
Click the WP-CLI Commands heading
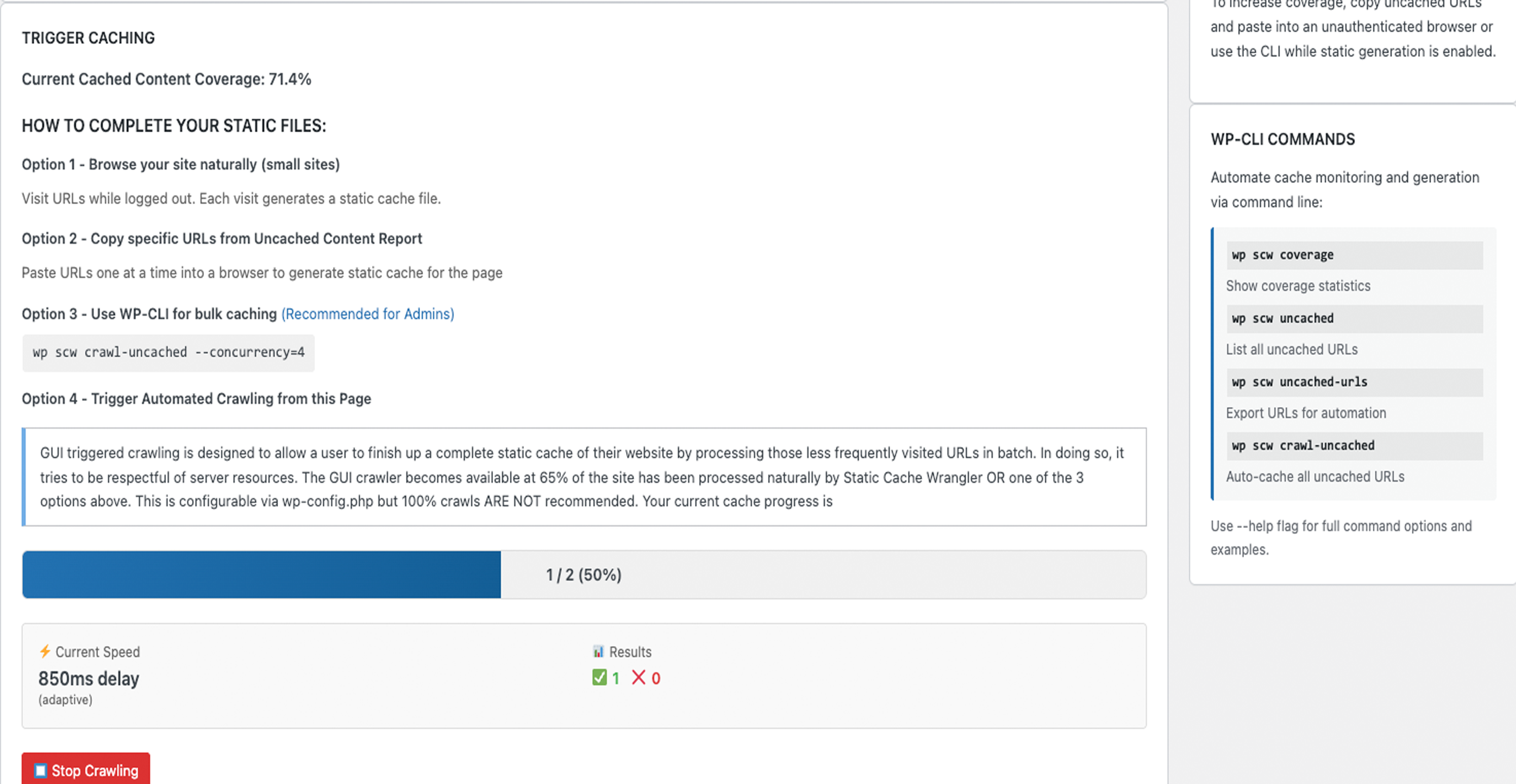[1282, 139]
